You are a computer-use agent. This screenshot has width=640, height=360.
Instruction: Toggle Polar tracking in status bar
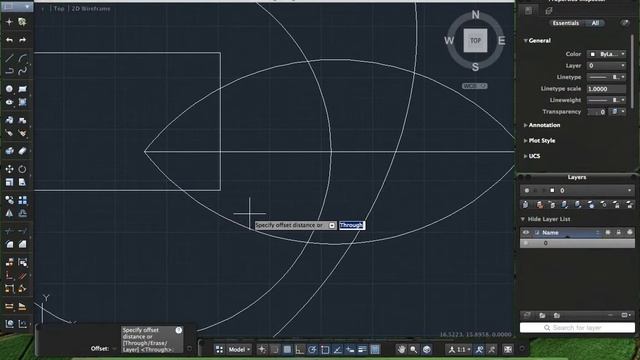point(312,349)
